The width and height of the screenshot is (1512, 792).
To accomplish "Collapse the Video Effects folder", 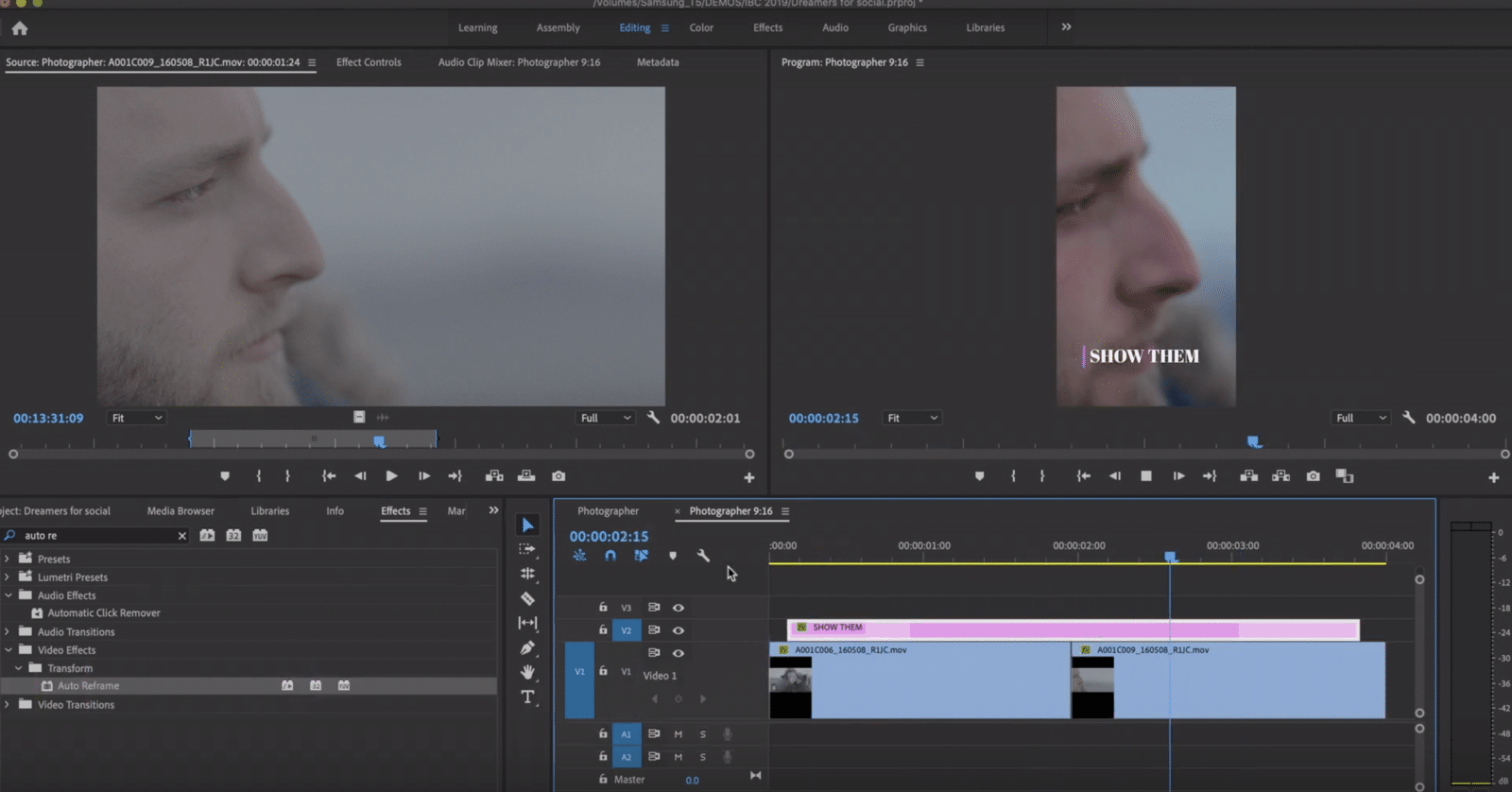I will (8, 650).
